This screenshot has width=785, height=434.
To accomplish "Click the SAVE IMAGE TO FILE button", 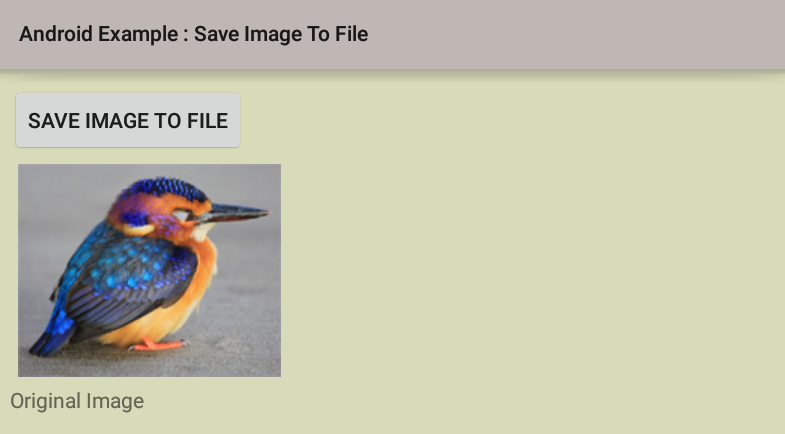I will (x=128, y=120).
